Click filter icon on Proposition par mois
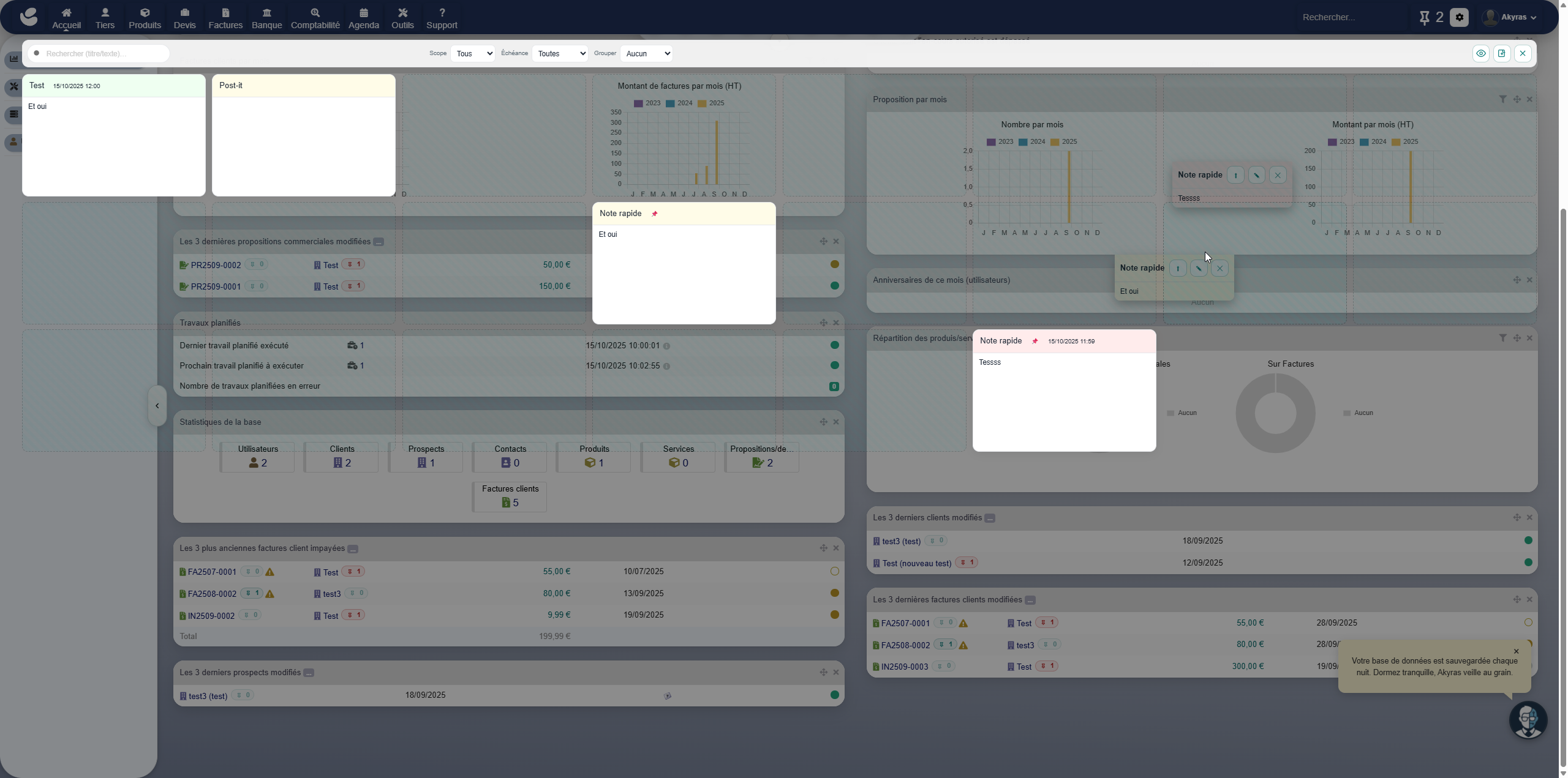Image resolution: width=1568 pixels, height=778 pixels. (x=1502, y=100)
